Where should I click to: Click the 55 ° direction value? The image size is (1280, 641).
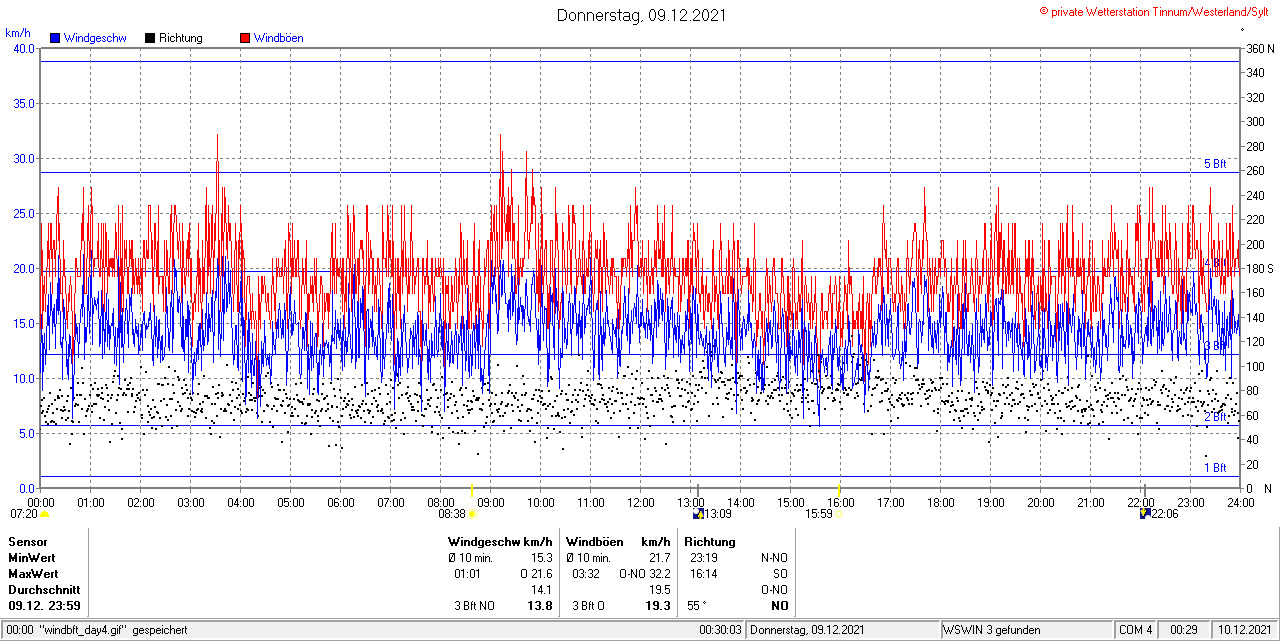[x=698, y=606]
